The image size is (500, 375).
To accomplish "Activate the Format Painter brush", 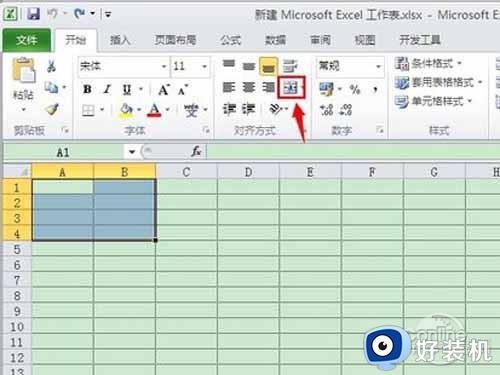I will (x=52, y=109).
